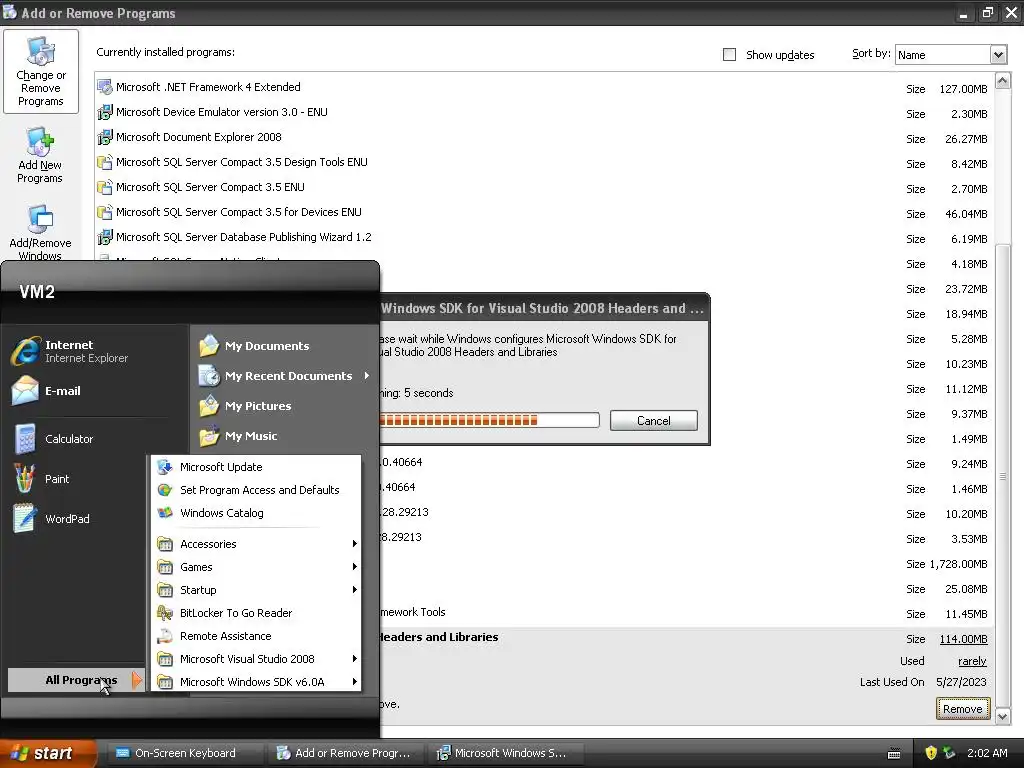
Task: Open the Sort by Name dropdown
Action: click(x=997, y=55)
